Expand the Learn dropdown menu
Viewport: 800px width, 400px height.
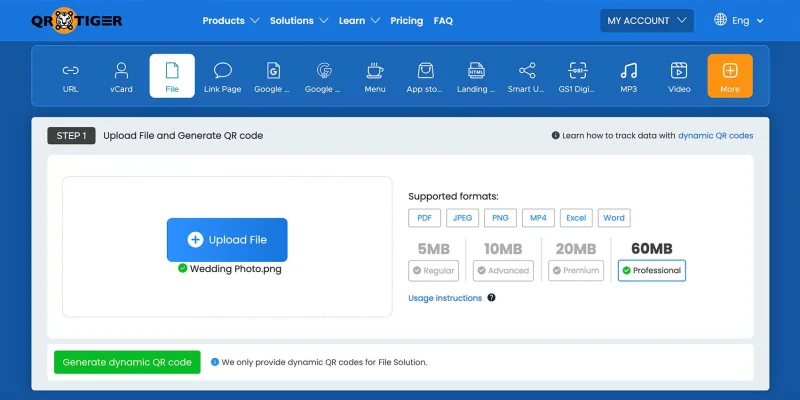tap(359, 21)
